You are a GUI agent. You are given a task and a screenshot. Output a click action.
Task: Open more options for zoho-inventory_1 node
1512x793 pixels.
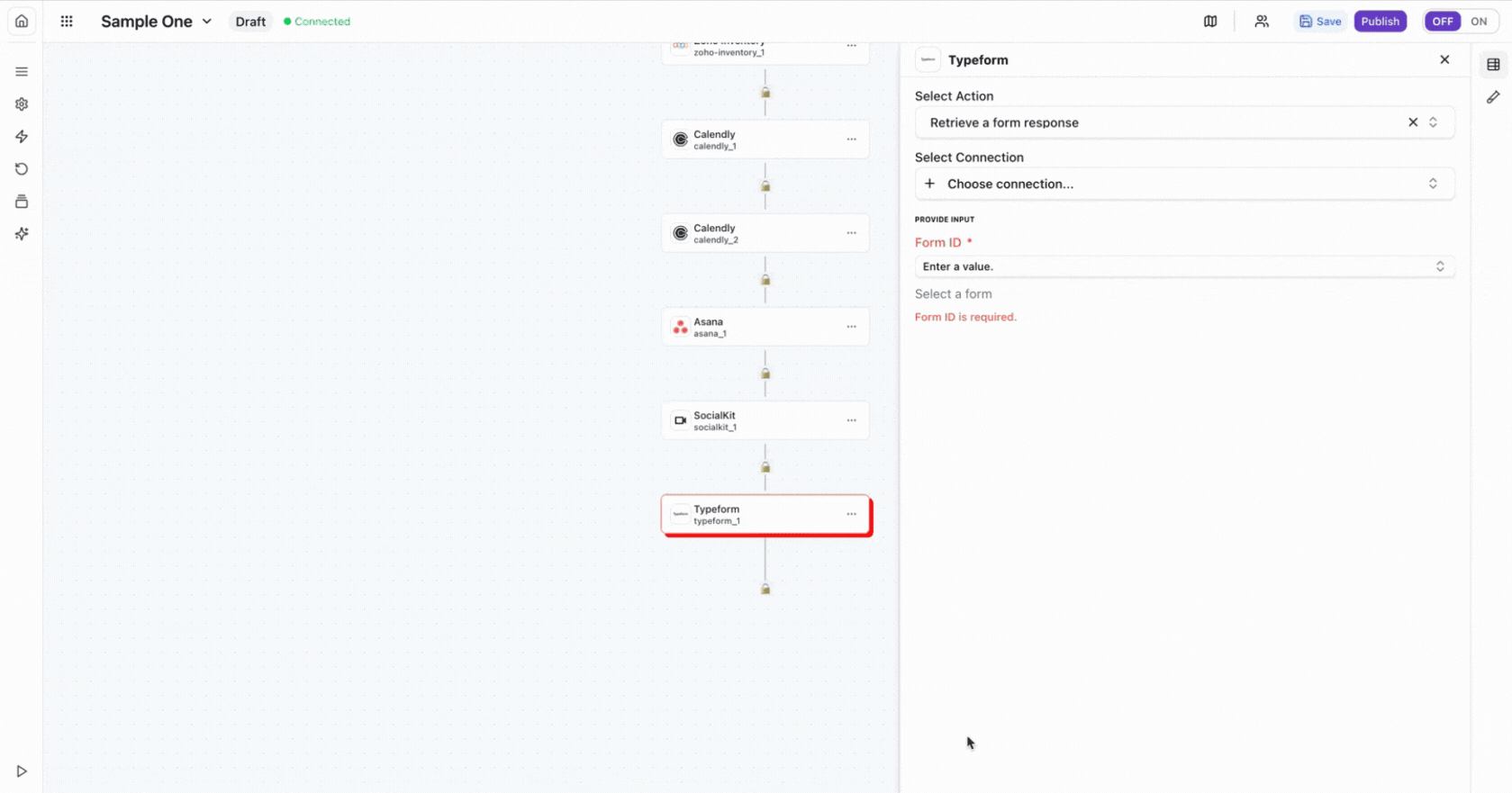851,46
